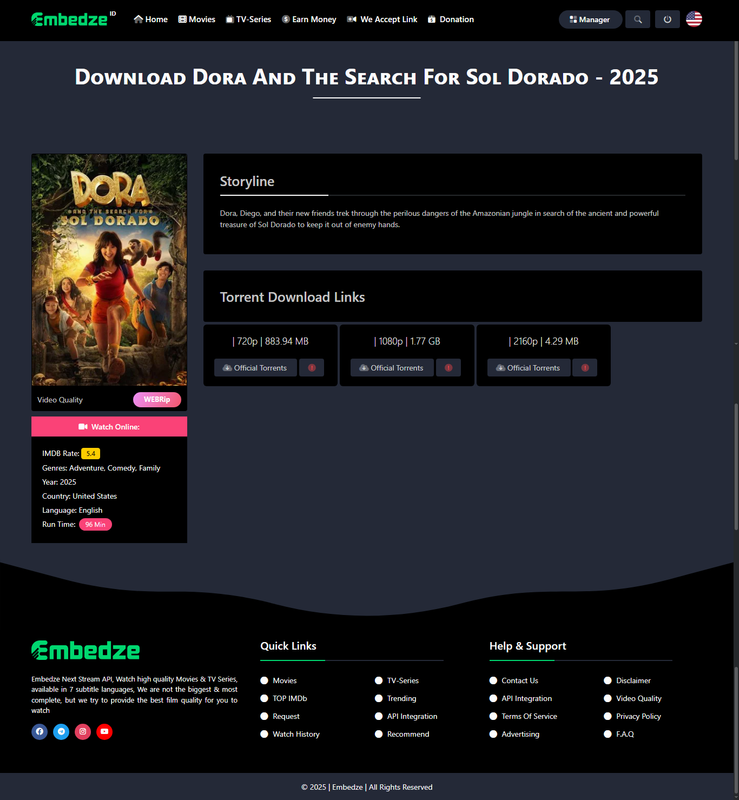Open Embedze Facebook page icon

pos(39,732)
